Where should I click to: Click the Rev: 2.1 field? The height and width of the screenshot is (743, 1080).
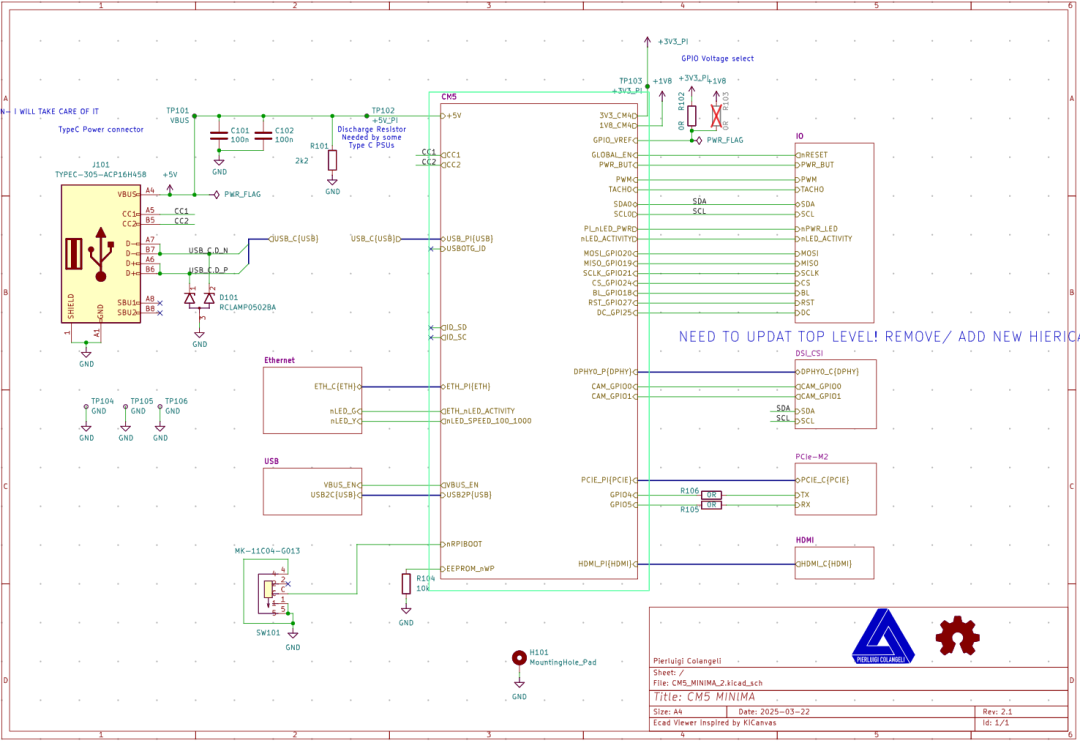click(997, 712)
